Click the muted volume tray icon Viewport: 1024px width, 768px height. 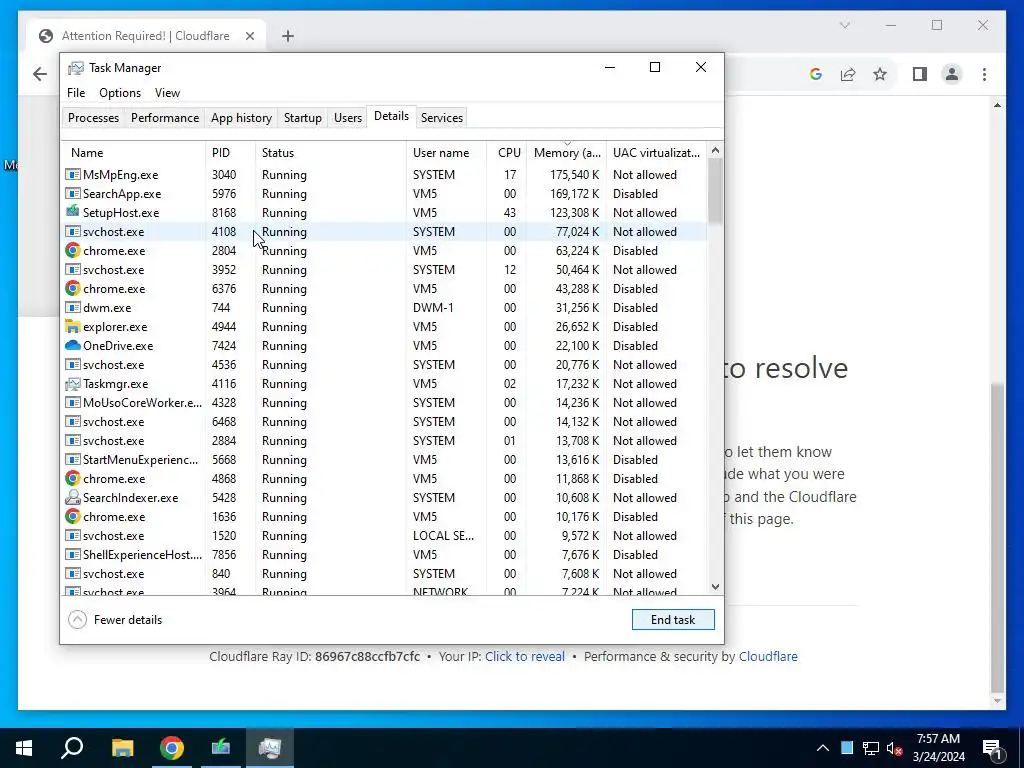(x=895, y=748)
